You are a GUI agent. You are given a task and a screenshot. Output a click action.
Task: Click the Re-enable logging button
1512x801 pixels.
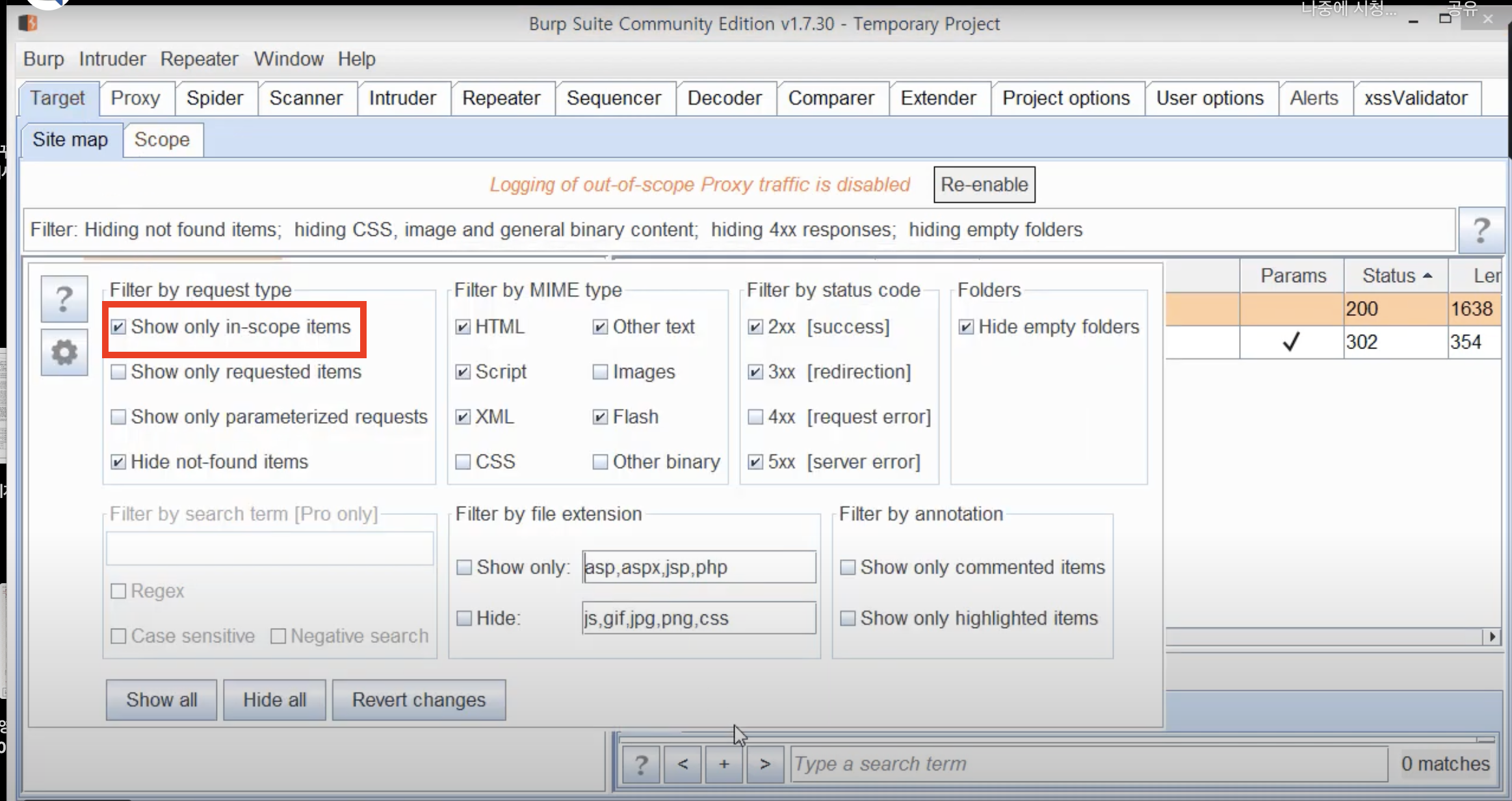(x=984, y=185)
